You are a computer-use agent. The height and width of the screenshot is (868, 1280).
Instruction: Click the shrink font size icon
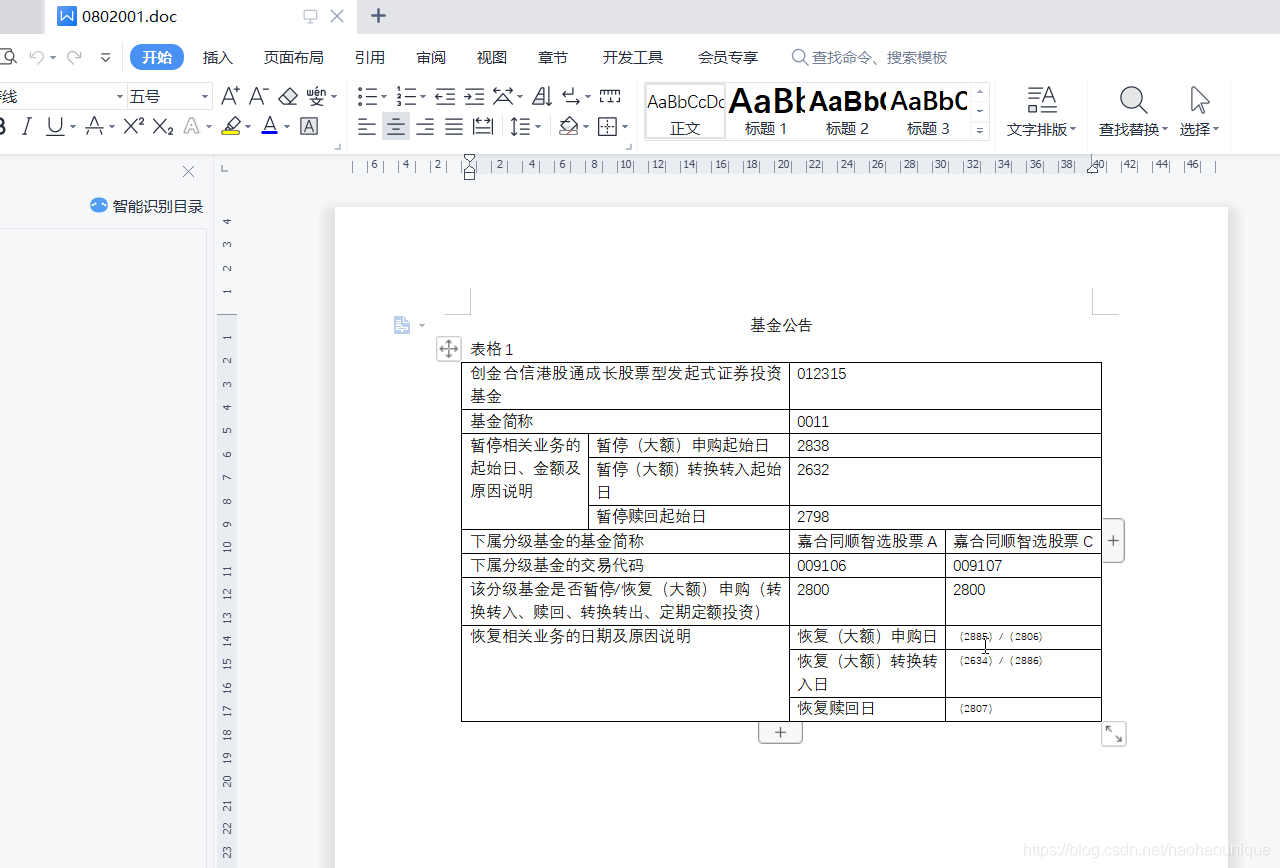point(258,96)
